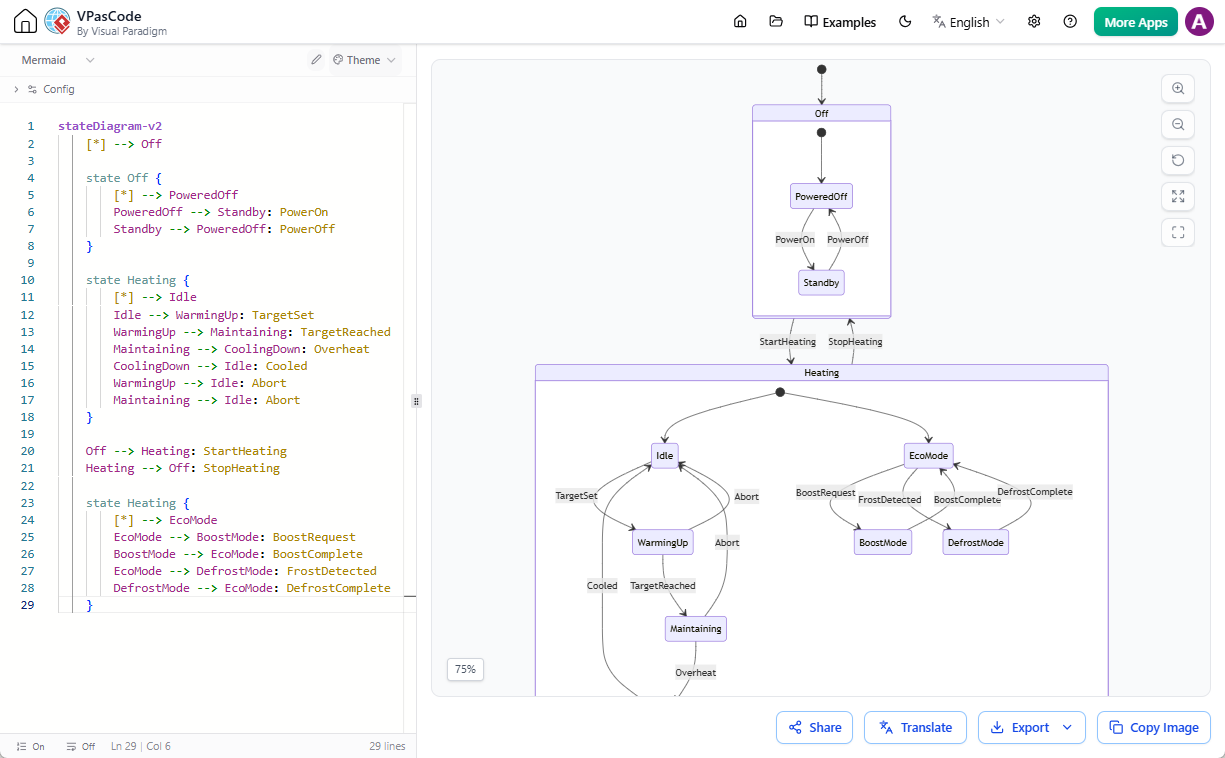Screen dimensions: 1225x758
Task: Open the user avatar A menu
Action: [x=1199, y=22]
